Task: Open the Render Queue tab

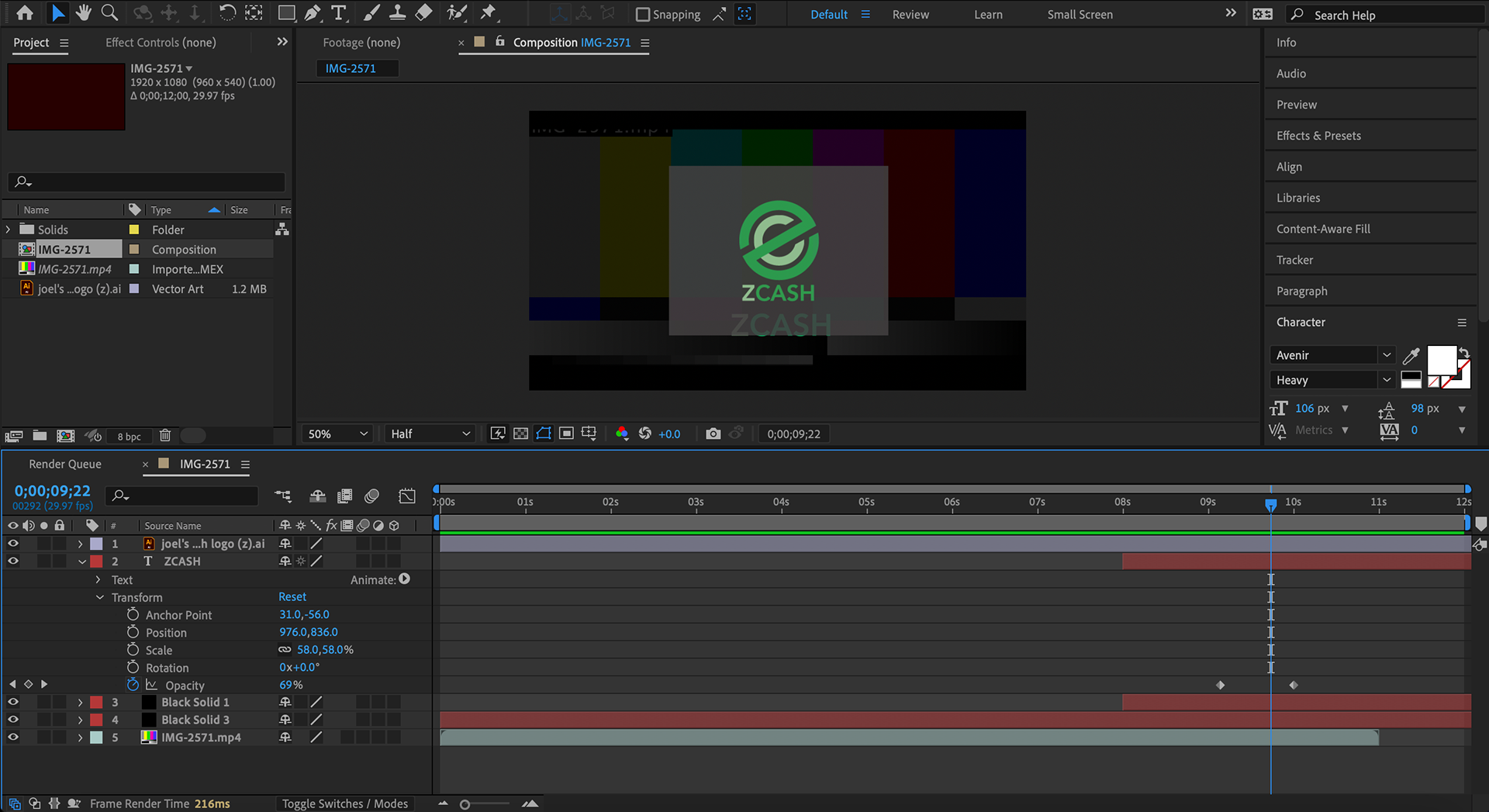Action: (65, 464)
